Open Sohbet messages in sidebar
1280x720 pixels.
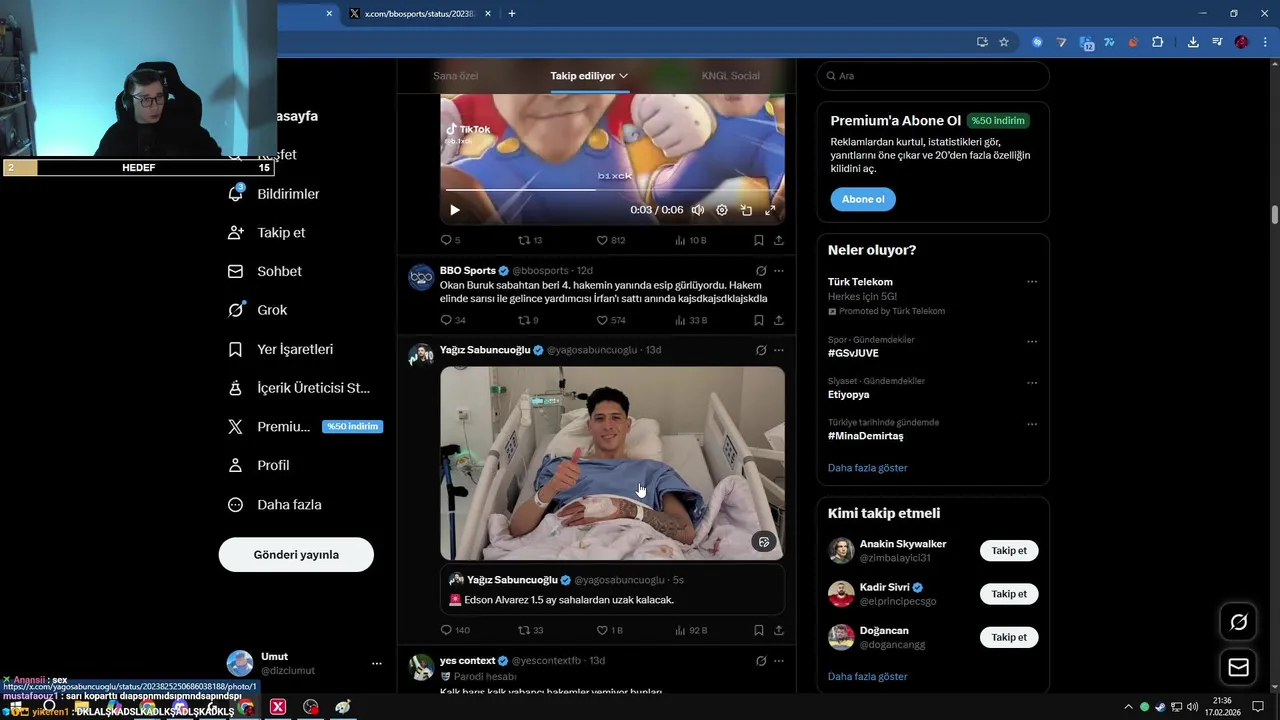pyautogui.click(x=266, y=271)
